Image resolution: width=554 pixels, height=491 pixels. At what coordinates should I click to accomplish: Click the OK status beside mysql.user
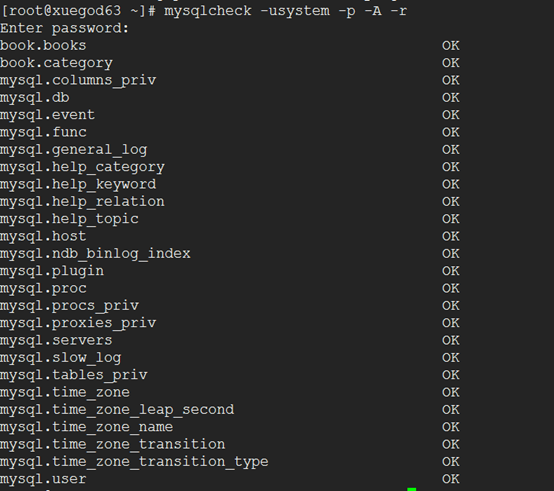[x=450, y=479]
